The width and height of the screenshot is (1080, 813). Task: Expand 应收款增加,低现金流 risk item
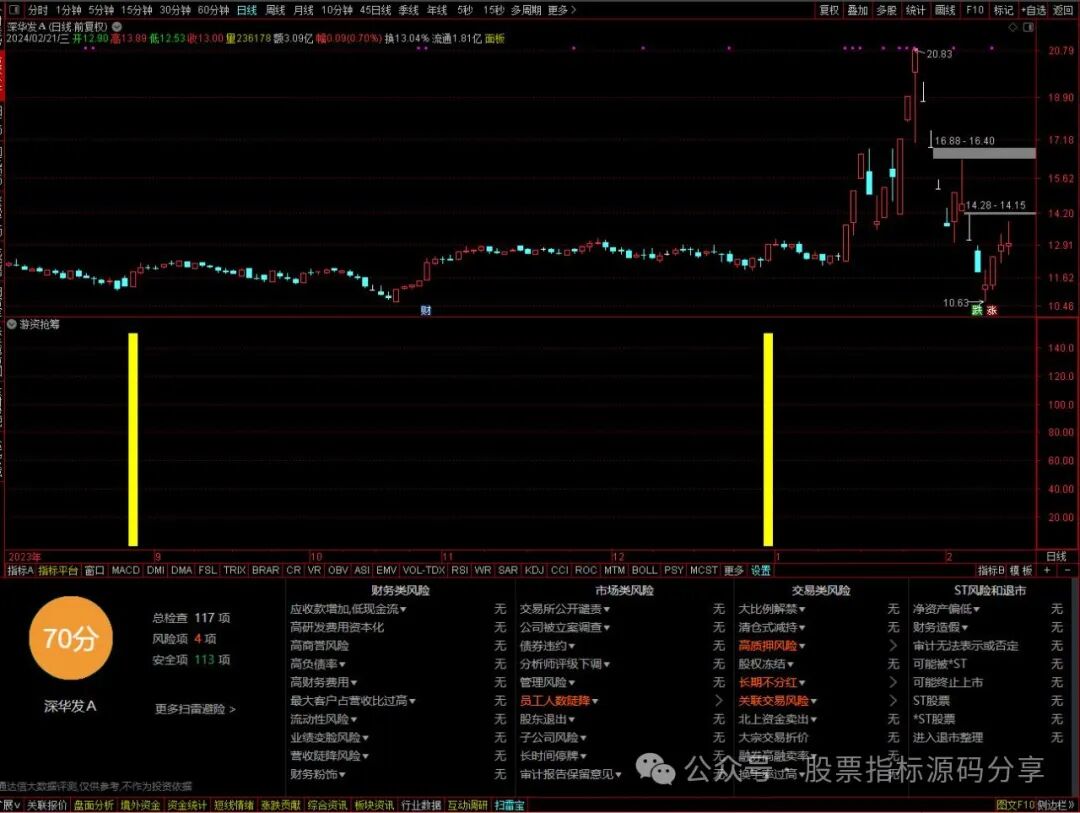(348, 609)
